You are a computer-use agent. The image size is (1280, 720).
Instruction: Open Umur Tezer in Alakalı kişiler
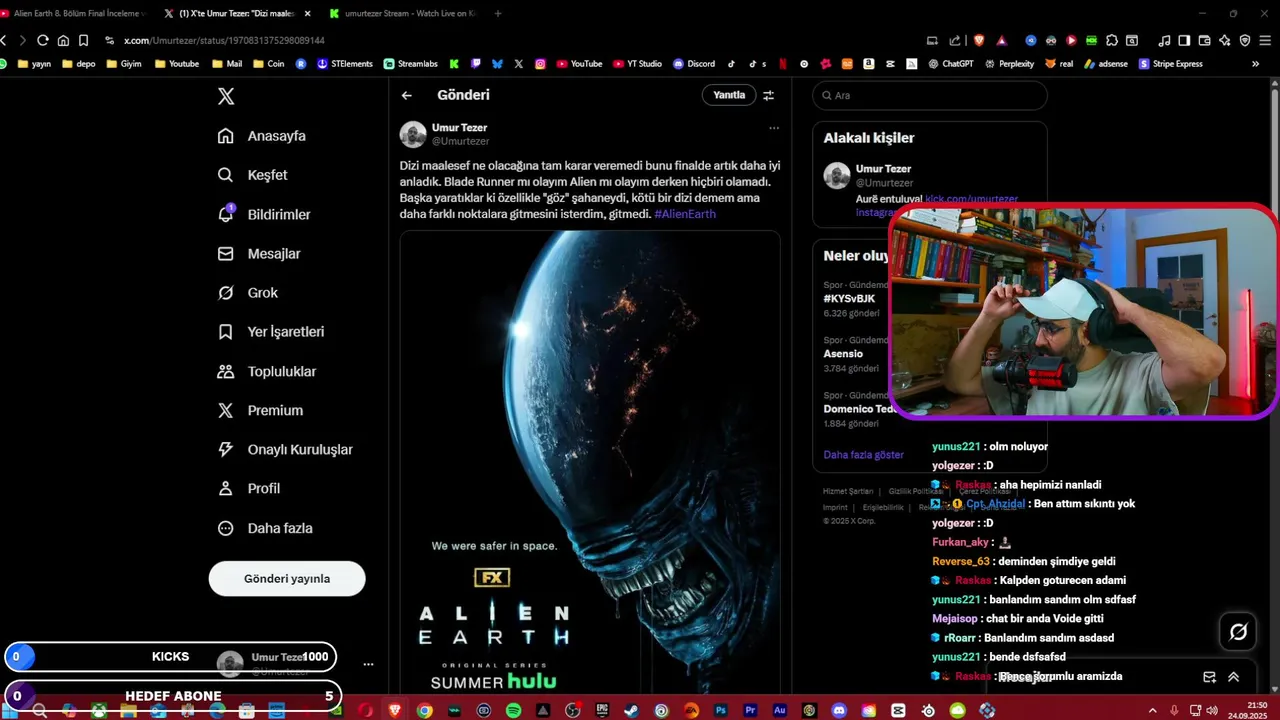click(x=883, y=169)
